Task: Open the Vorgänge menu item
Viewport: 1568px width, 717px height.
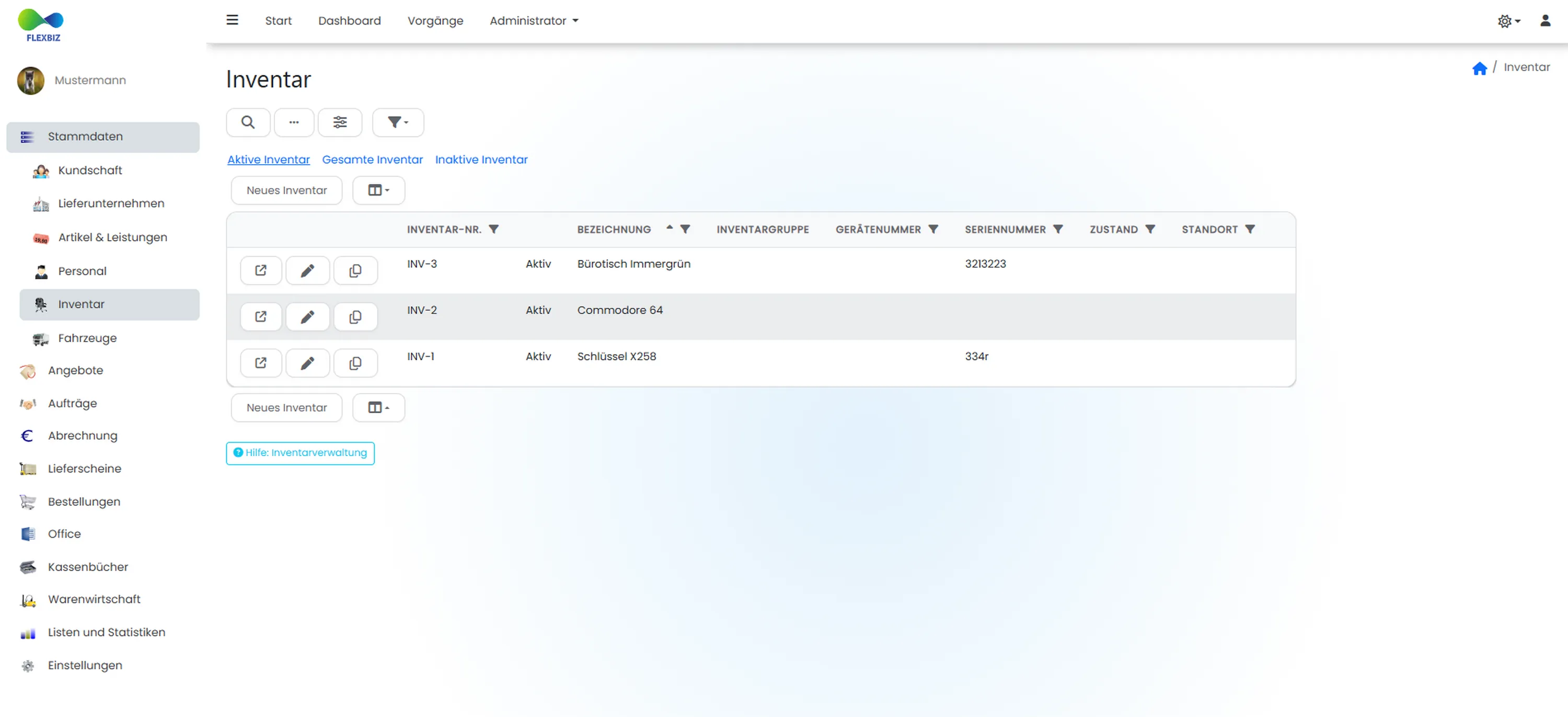Action: pyautogui.click(x=435, y=21)
